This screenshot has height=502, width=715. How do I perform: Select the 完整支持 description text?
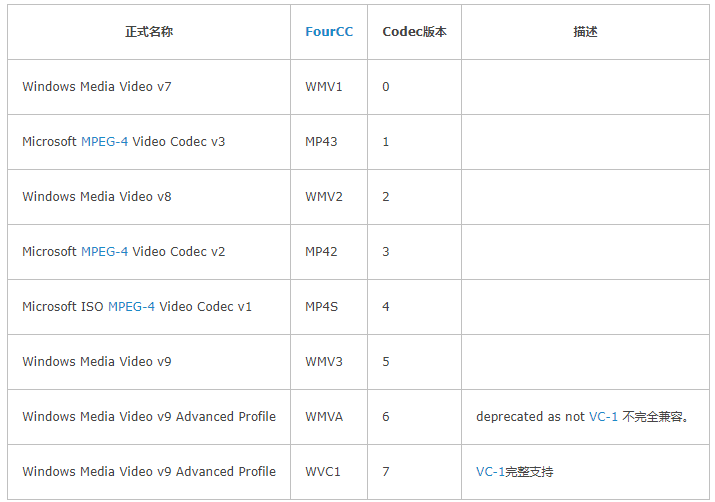click(x=529, y=472)
